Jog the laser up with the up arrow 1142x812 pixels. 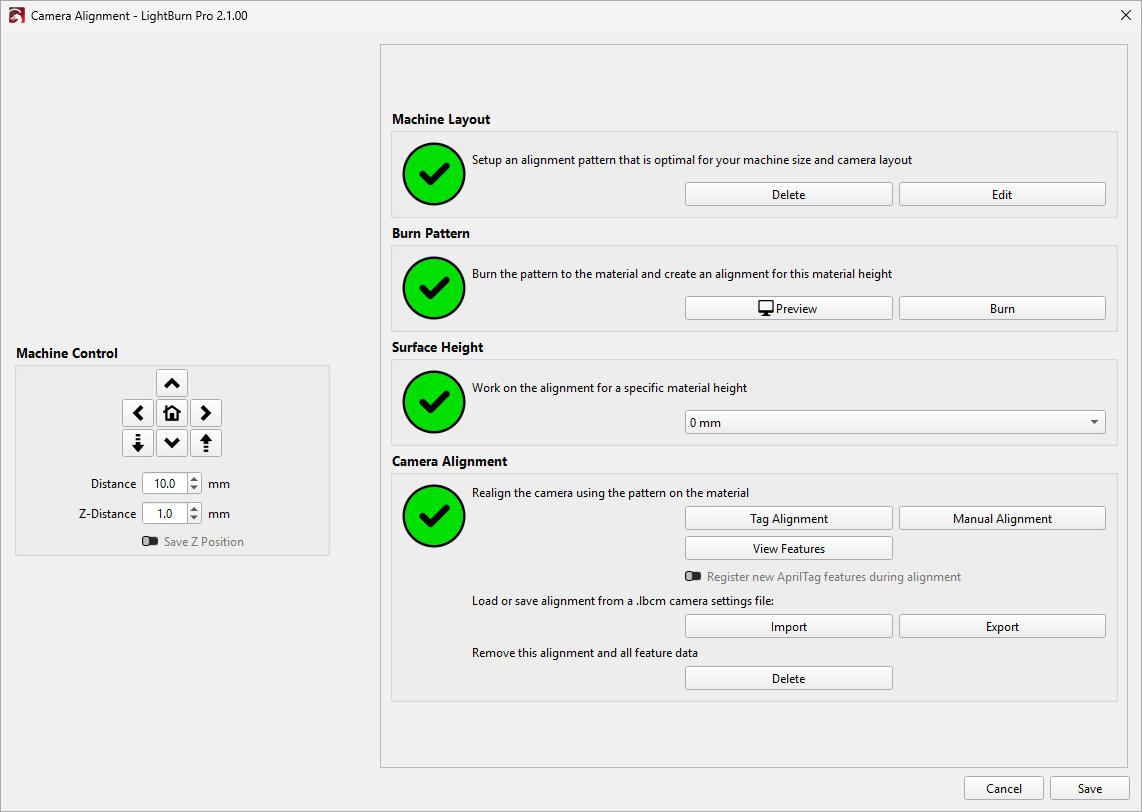coord(171,383)
